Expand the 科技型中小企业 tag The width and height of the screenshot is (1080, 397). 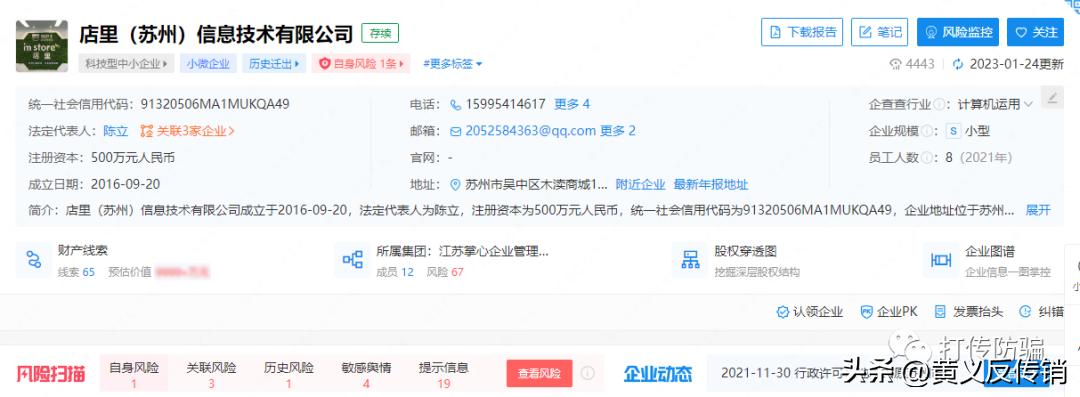[127, 63]
